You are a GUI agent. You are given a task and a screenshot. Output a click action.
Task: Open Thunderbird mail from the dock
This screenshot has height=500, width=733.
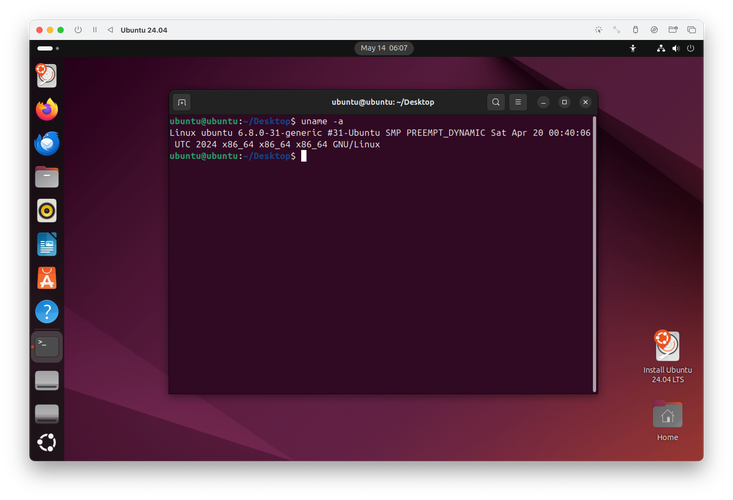coord(47,143)
